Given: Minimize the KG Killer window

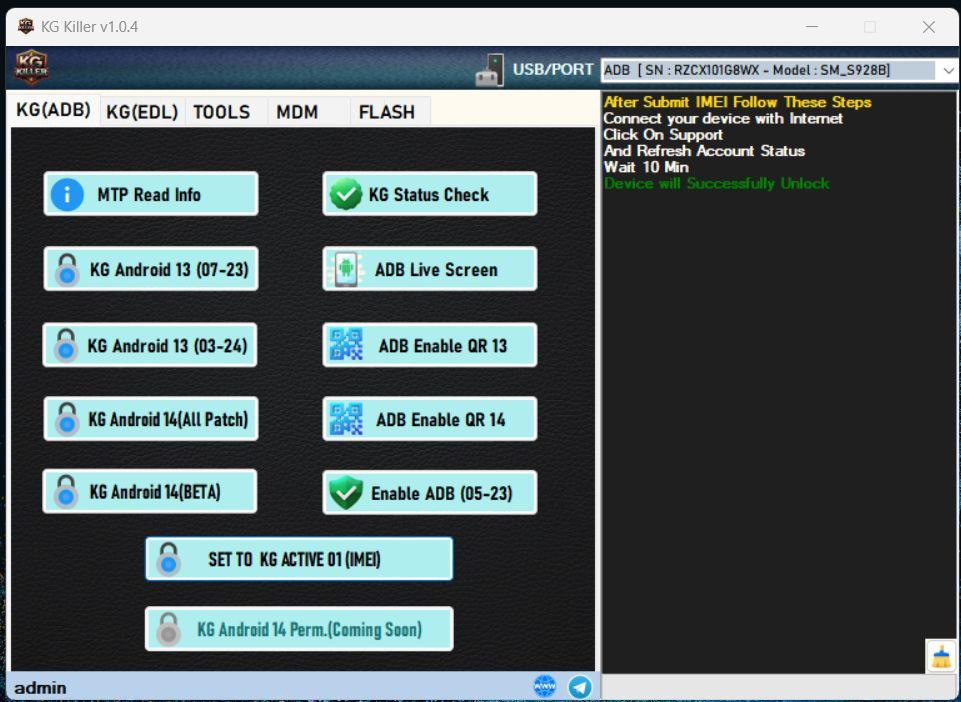Looking at the screenshot, I should click(812, 27).
